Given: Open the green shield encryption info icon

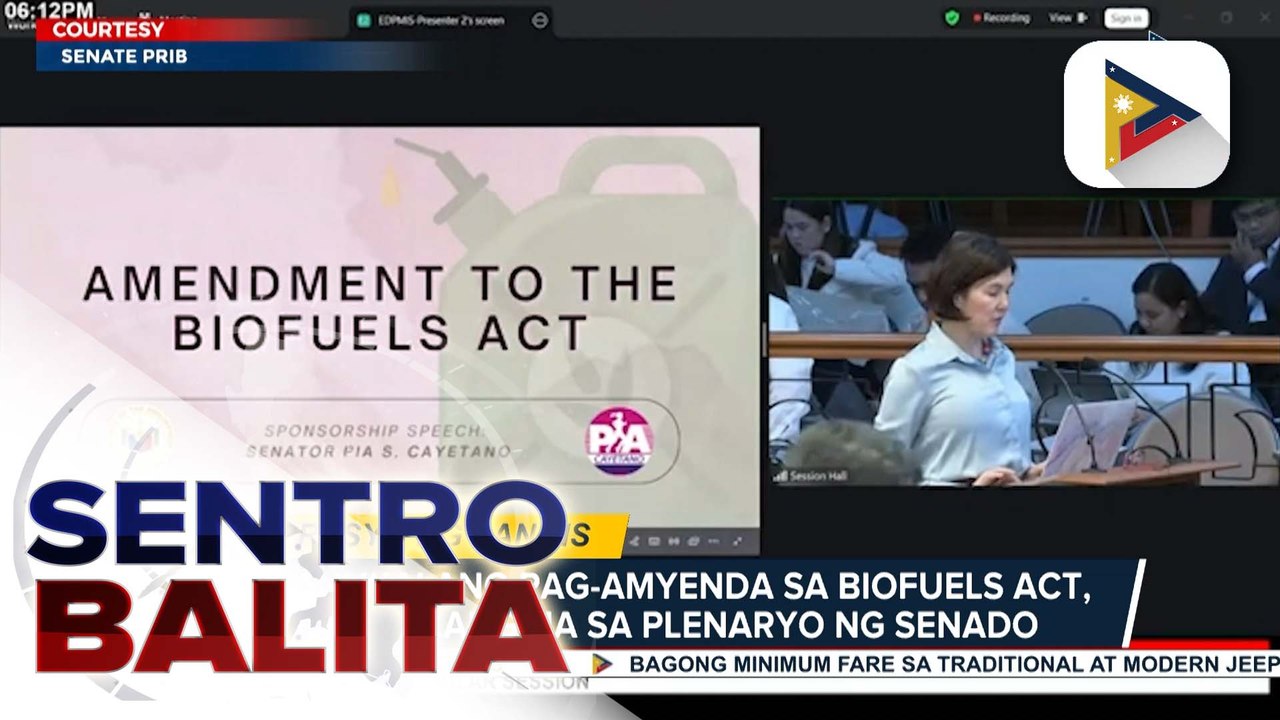Looking at the screenshot, I should pos(952,18).
